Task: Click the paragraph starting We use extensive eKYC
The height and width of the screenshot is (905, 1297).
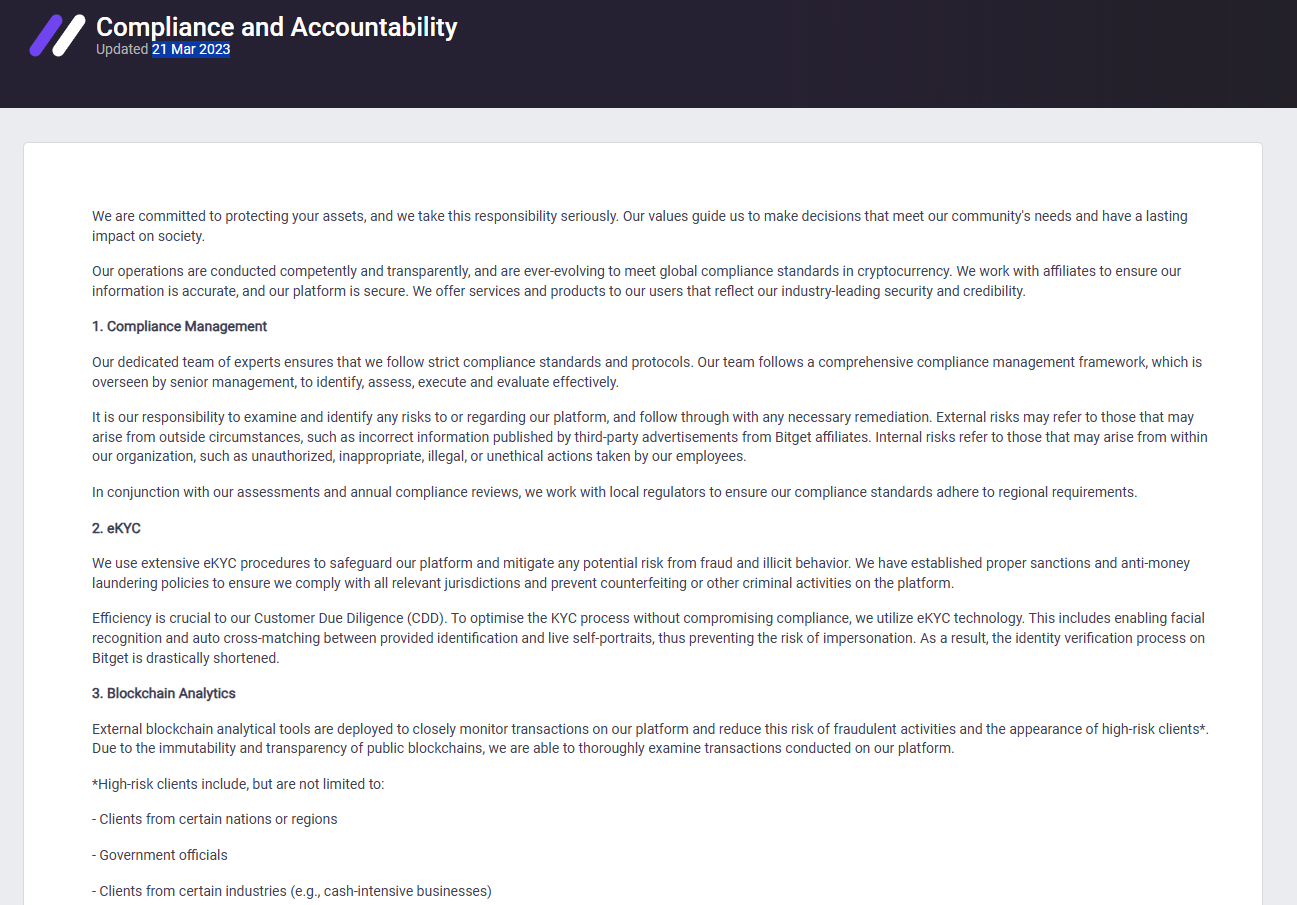Action: click(x=640, y=573)
